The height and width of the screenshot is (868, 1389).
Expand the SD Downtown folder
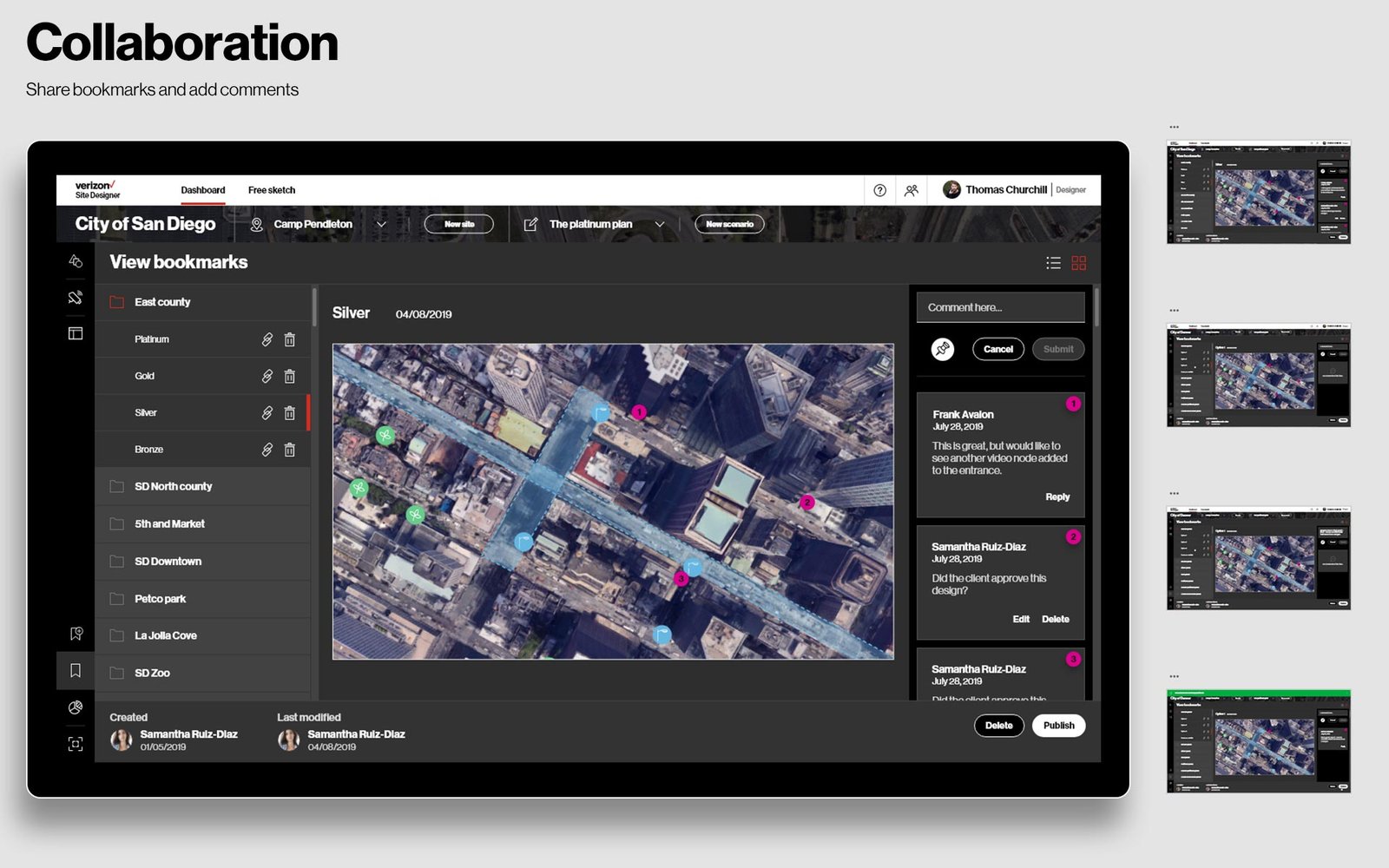[202, 562]
